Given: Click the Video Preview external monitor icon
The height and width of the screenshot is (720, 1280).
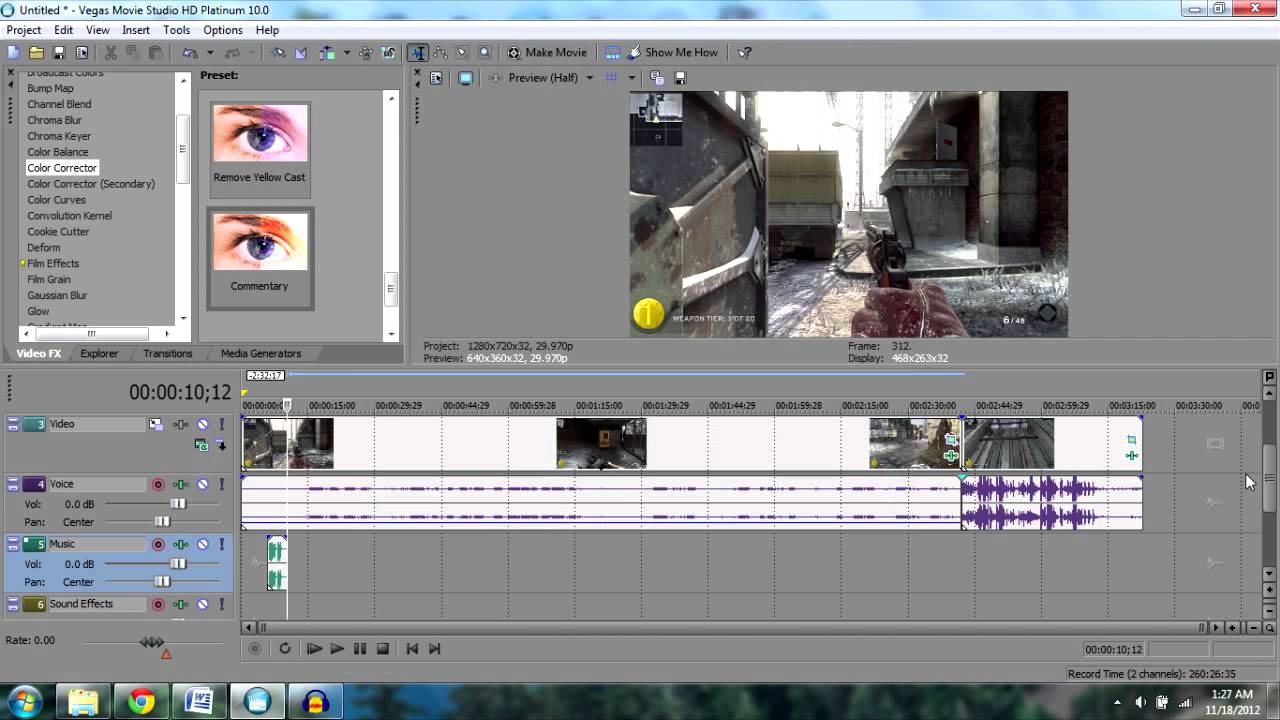Looking at the screenshot, I should pyautogui.click(x=466, y=78).
